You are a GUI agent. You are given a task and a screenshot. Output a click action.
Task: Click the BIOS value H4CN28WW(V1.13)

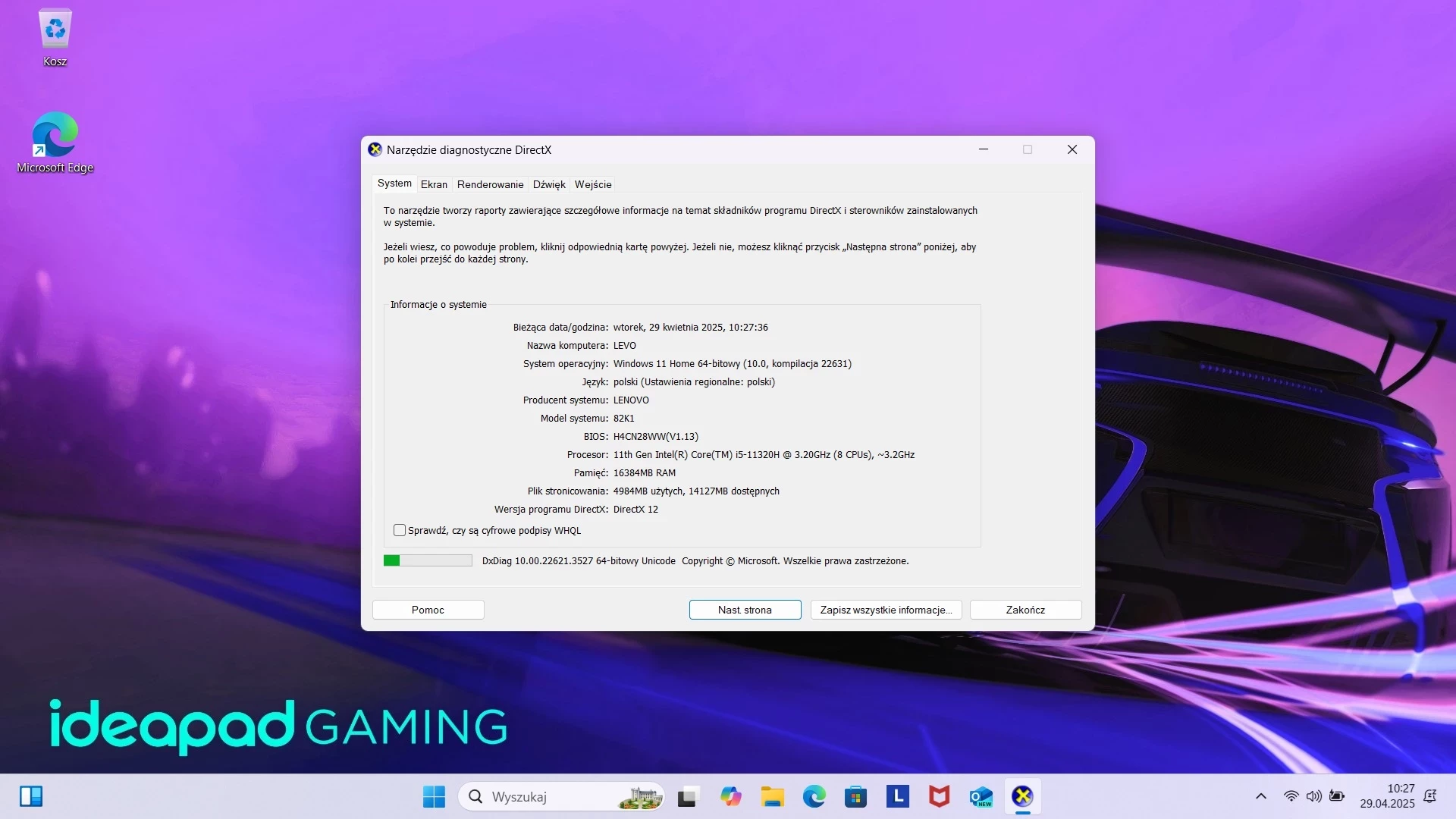click(656, 436)
